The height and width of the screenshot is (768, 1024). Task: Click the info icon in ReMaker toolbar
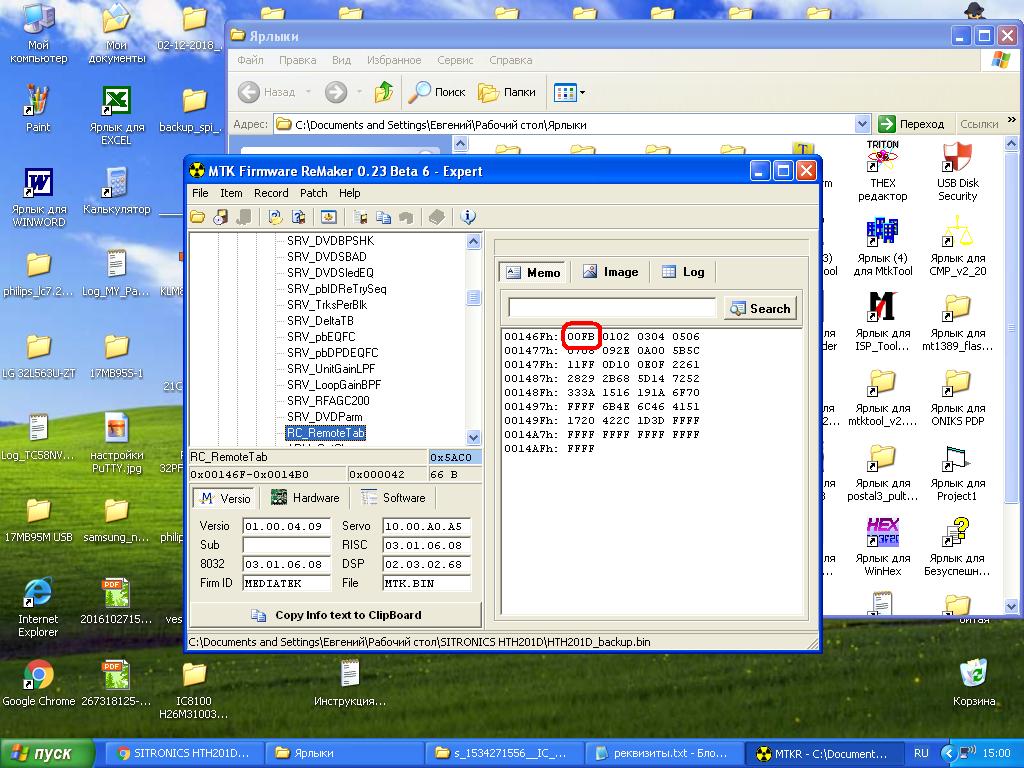point(468,217)
